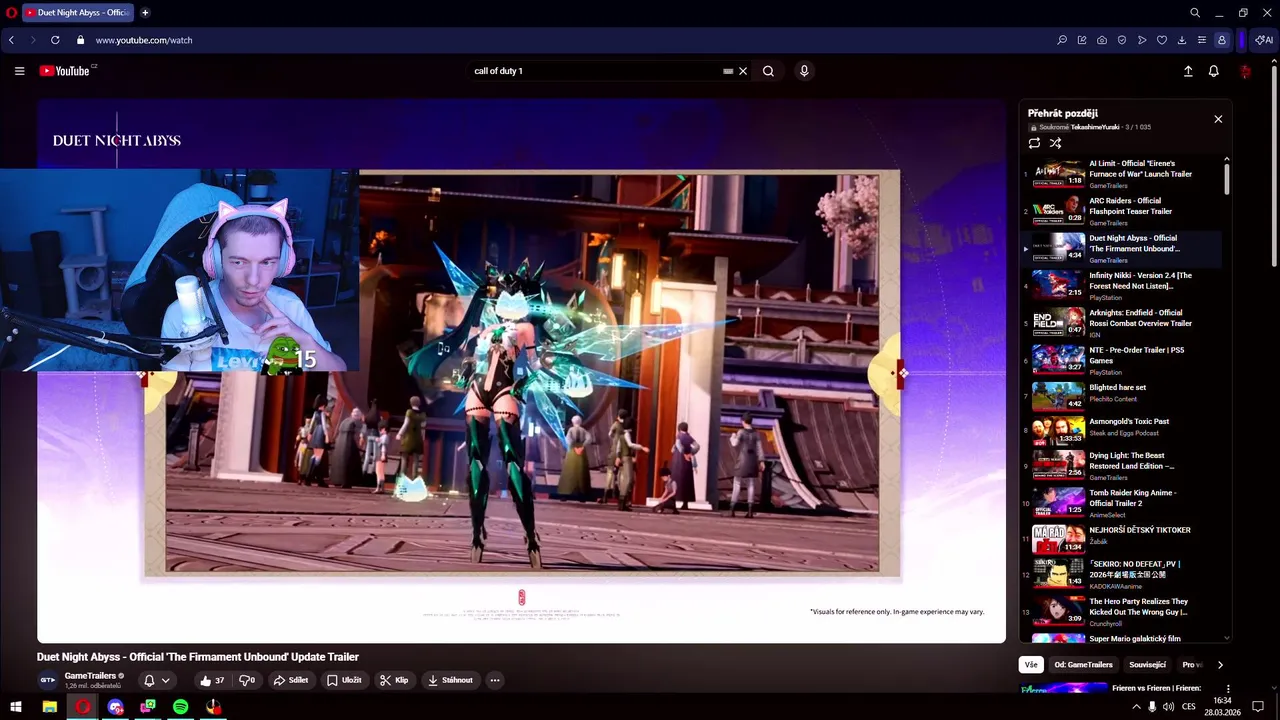The height and width of the screenshot is (720, 1280).
Task: Open Opera AI assistant button
Action: (x=1264, y=40)
